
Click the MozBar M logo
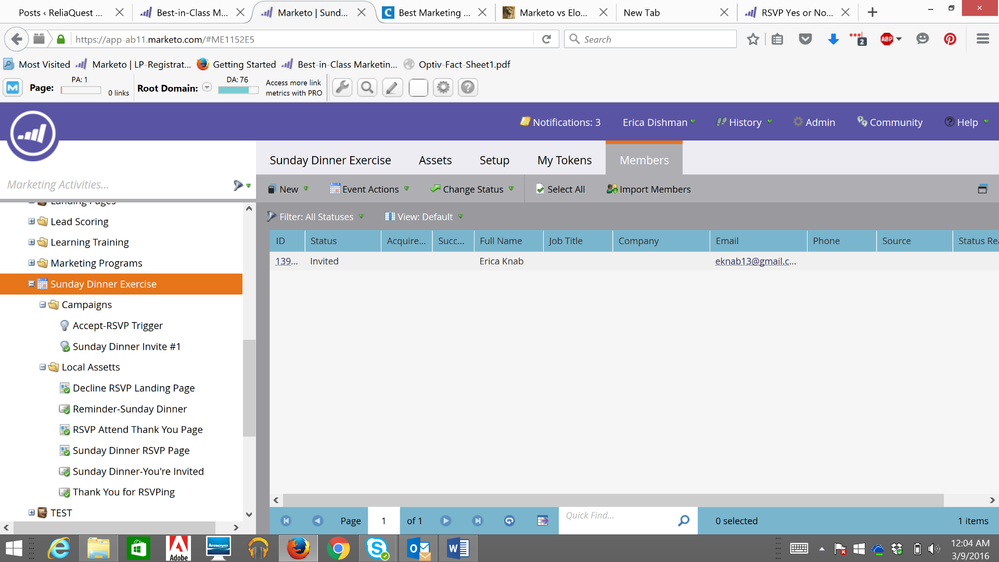point(13,87)
